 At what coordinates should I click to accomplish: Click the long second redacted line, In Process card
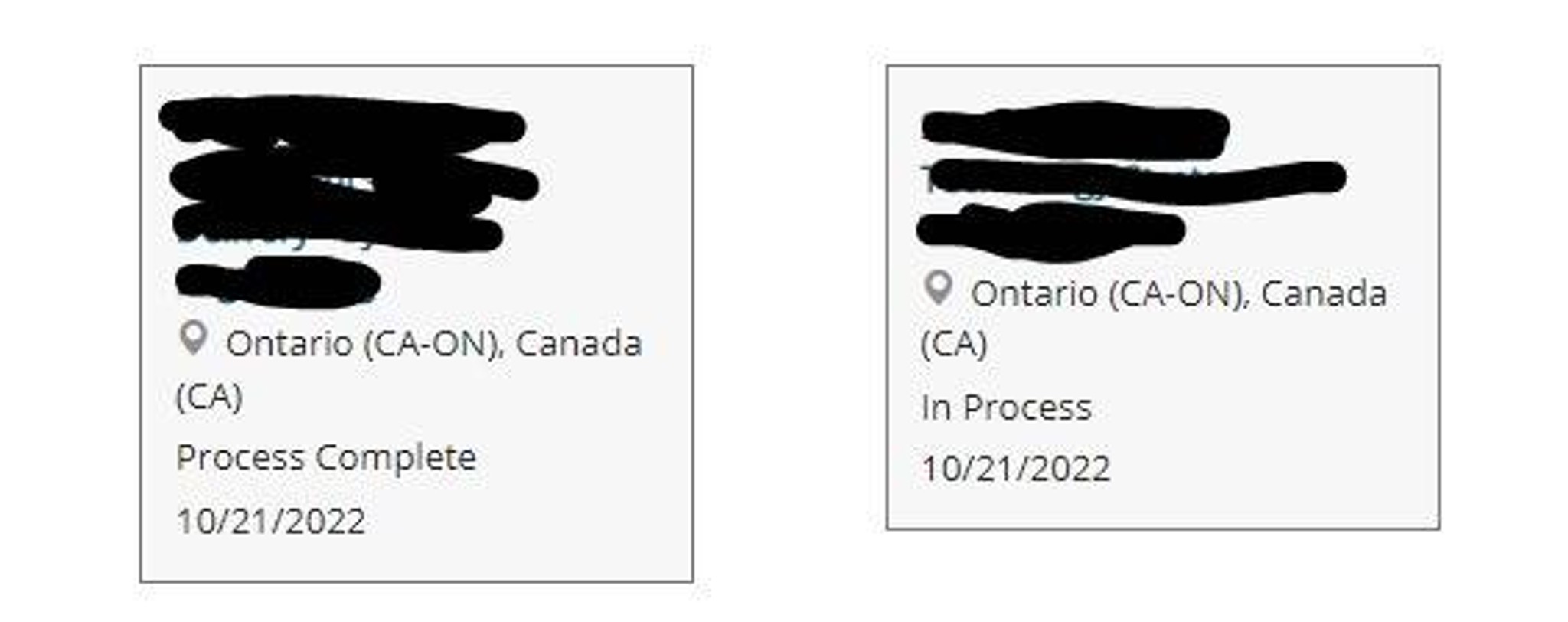pos(1133,180)
